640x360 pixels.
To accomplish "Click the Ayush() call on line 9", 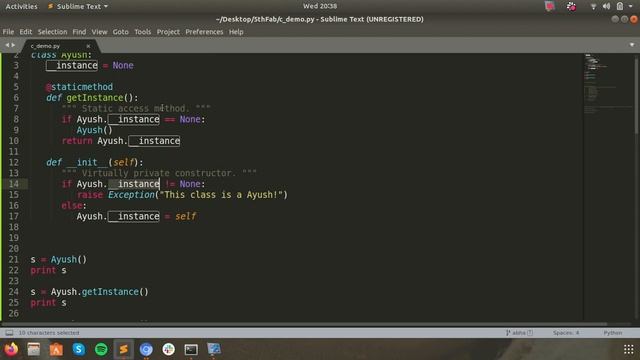I will (94, 130).
